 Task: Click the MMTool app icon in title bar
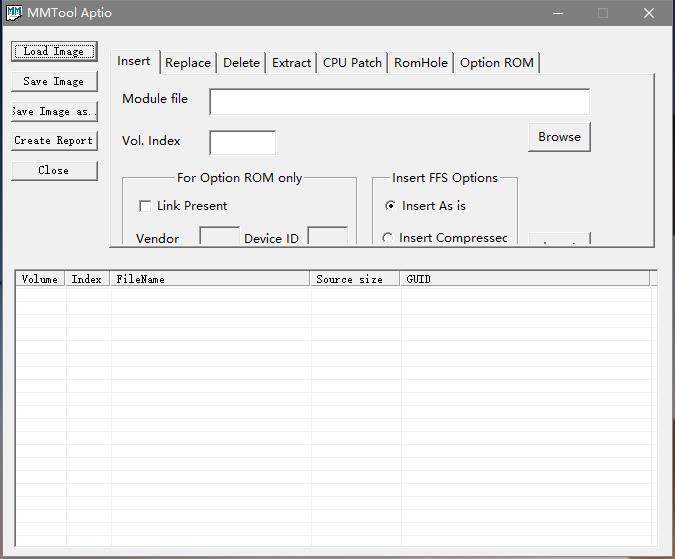click(14, 12)
